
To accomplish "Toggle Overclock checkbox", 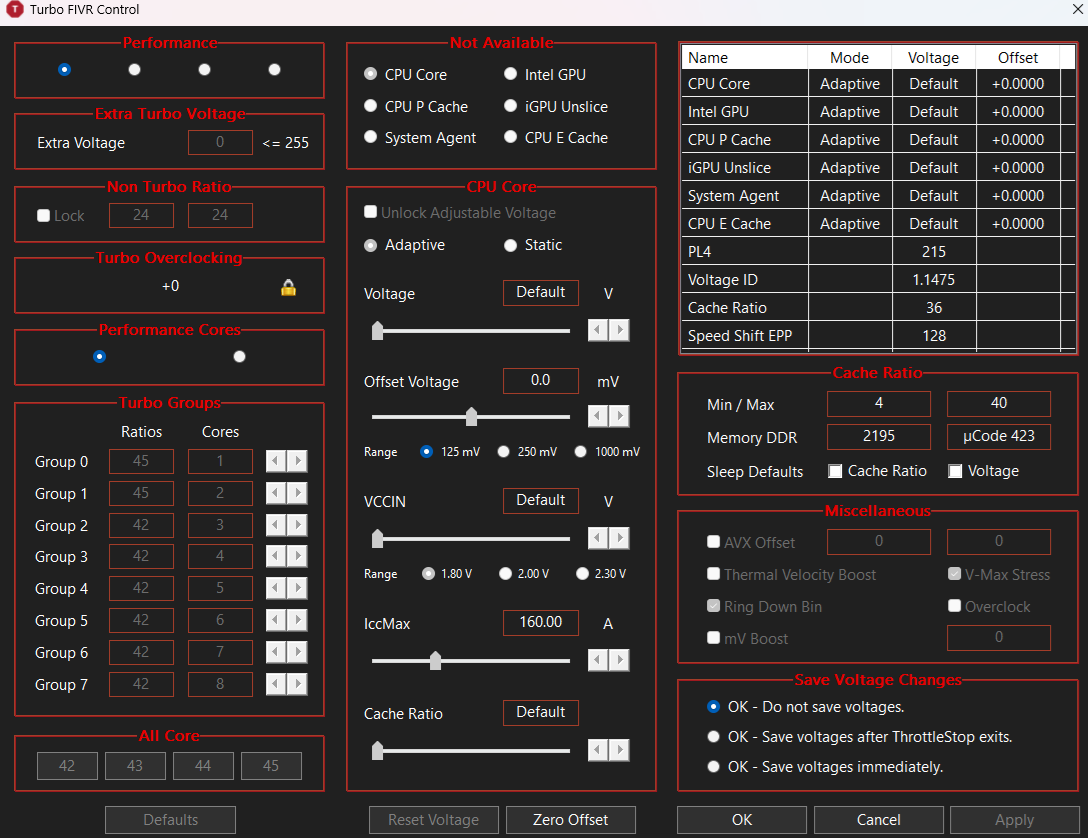I will click(955, 606).
